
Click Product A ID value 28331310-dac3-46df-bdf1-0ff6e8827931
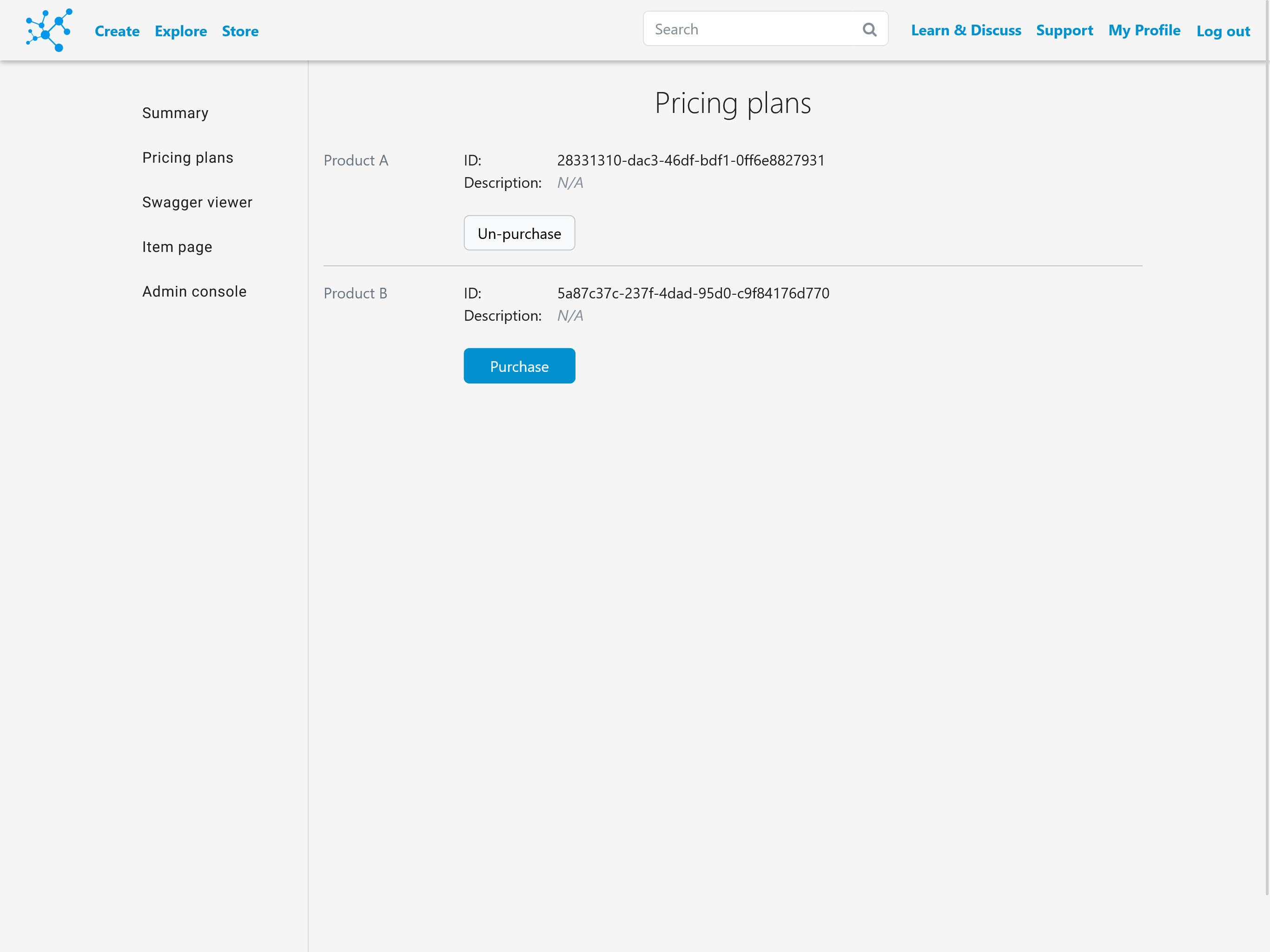tap(691, 160)
